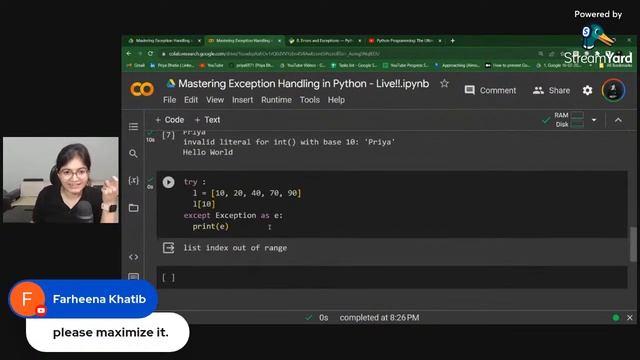Open the View menu
640x360 pixels.
pos(215,100)
